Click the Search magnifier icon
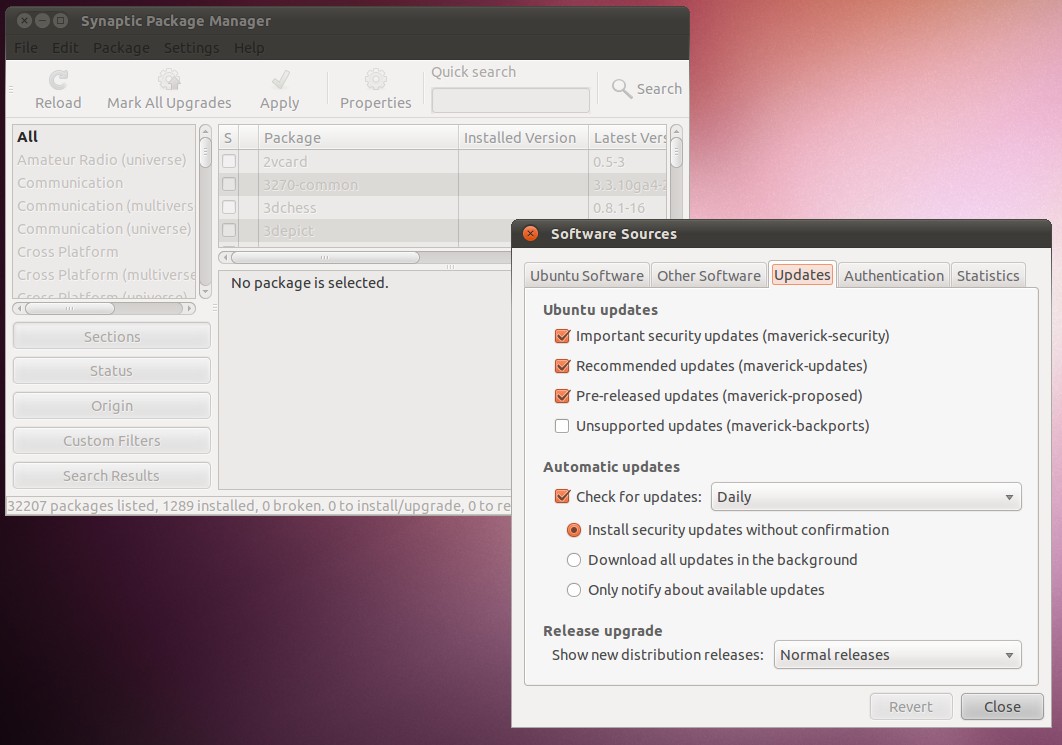The image size is (1062, 745). tap(622, 89)
